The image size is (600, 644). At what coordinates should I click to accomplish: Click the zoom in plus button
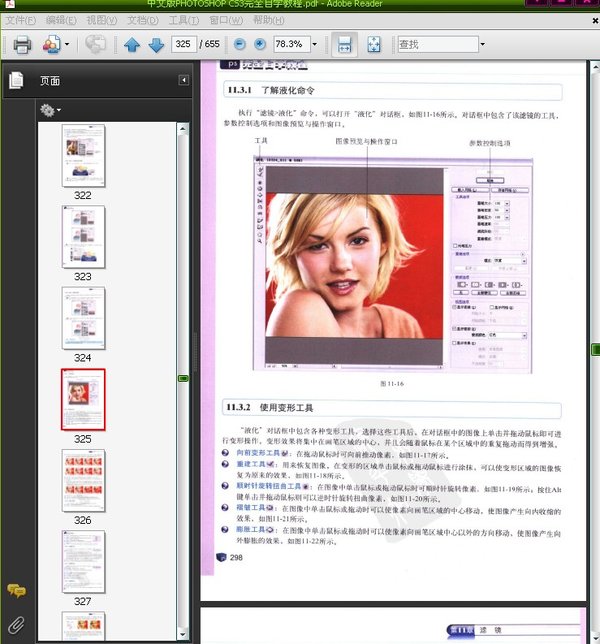[260, 44]
